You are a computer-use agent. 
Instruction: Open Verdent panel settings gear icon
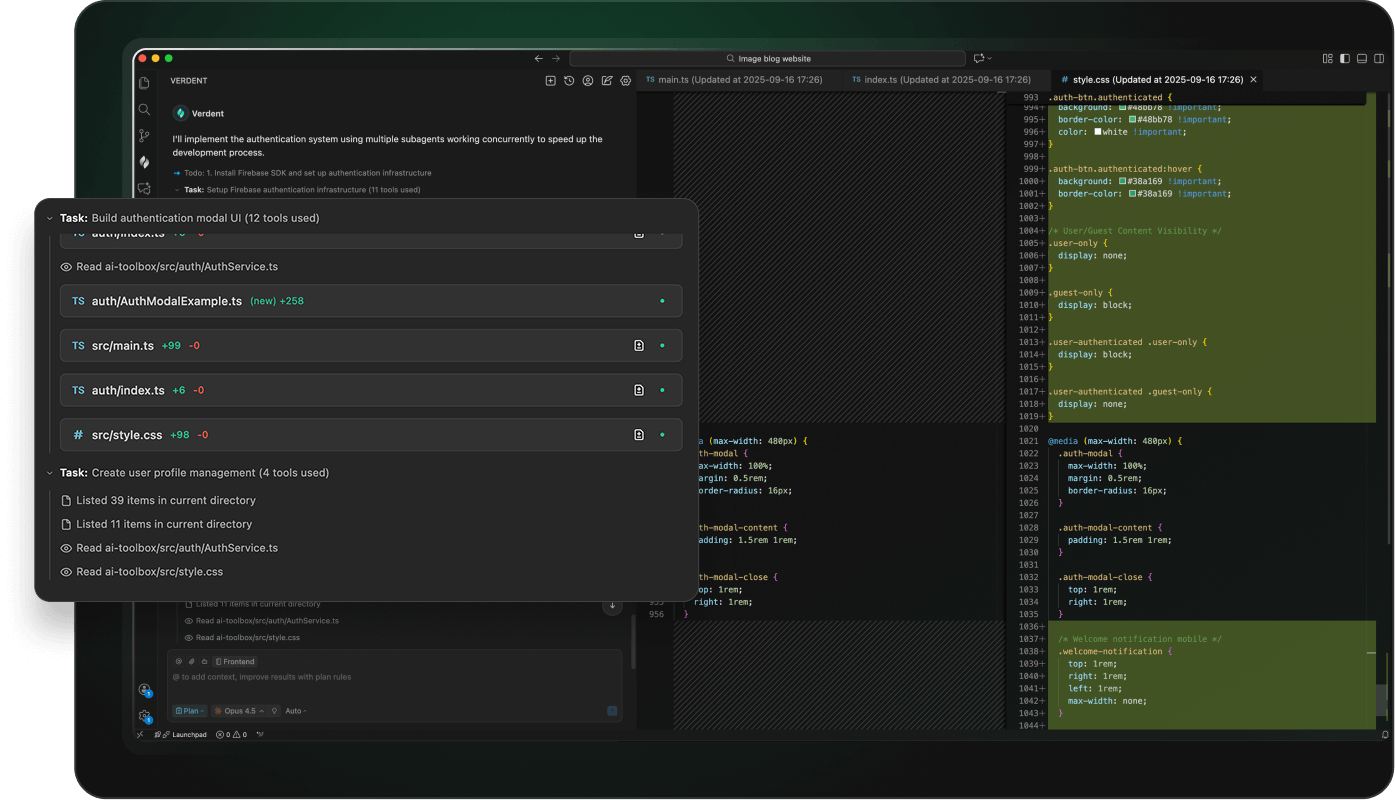tap(626, 81)
